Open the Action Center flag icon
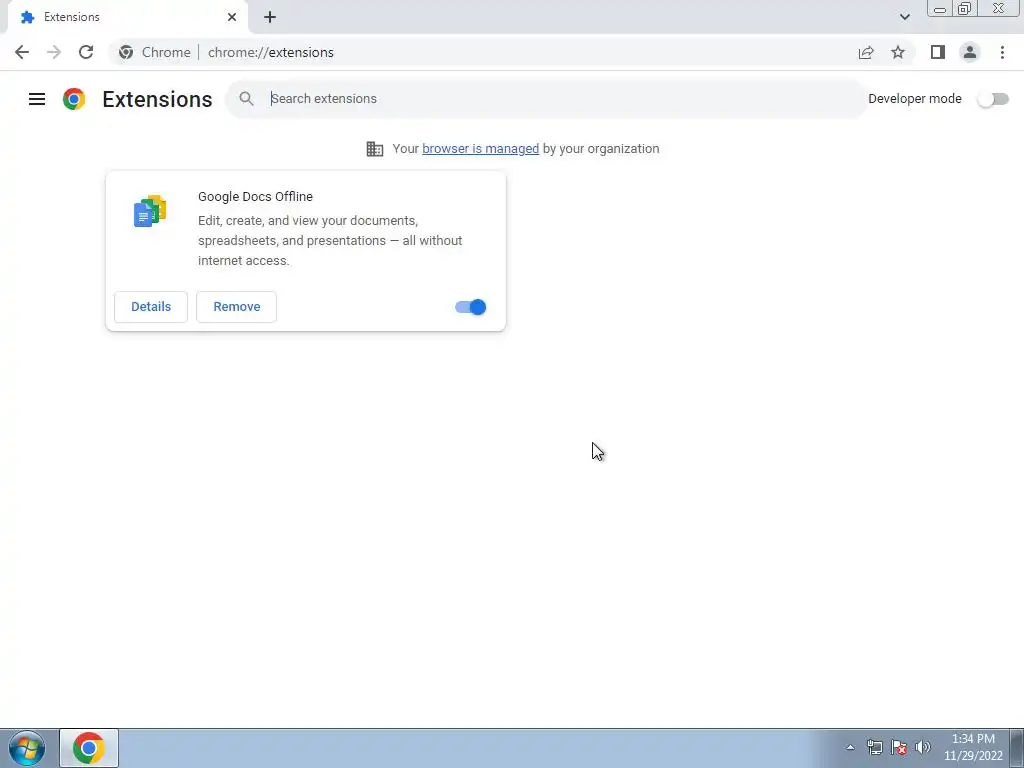The height and width of the screenshot is (768, 1024). 899,747
